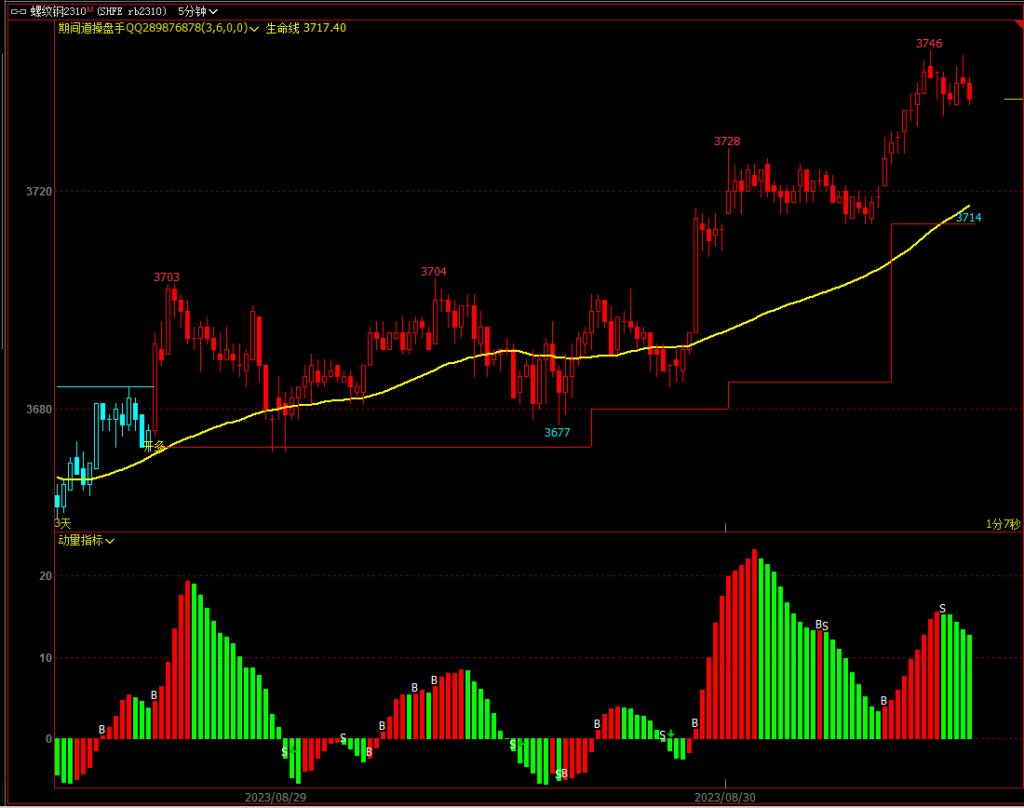The width and height of the screenshot is (1024, 808).
Task: Select the 生命线 3717.40 legend label
Action: click(x=306, y=28)
